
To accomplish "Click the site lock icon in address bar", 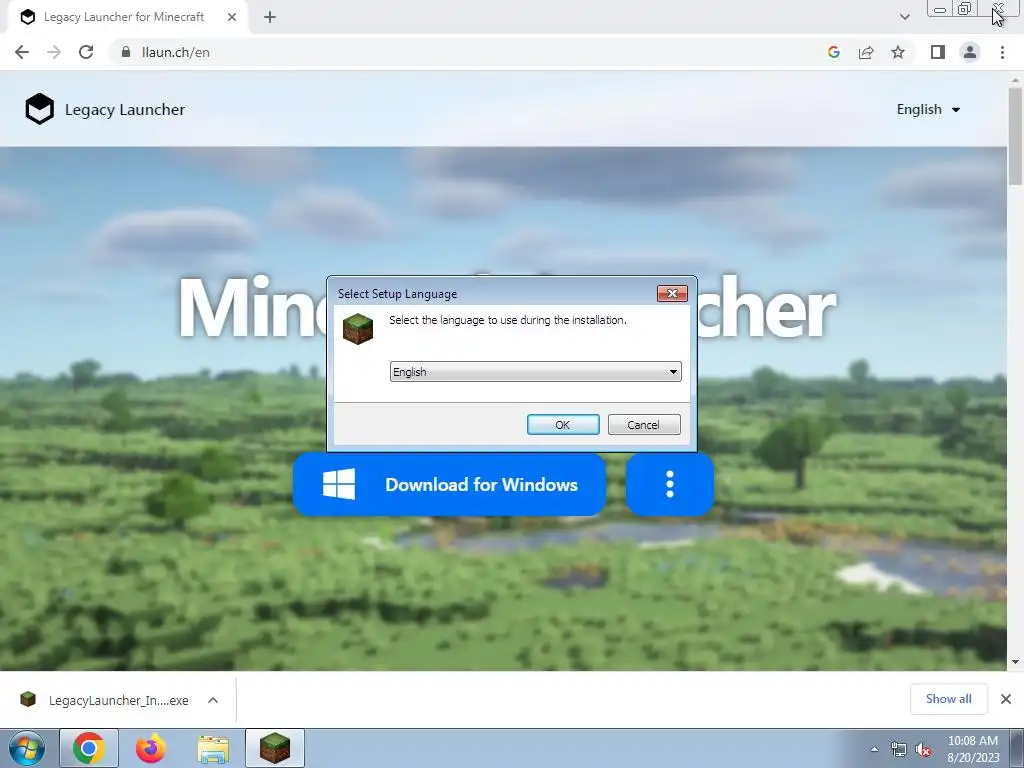I will point(126,52).
